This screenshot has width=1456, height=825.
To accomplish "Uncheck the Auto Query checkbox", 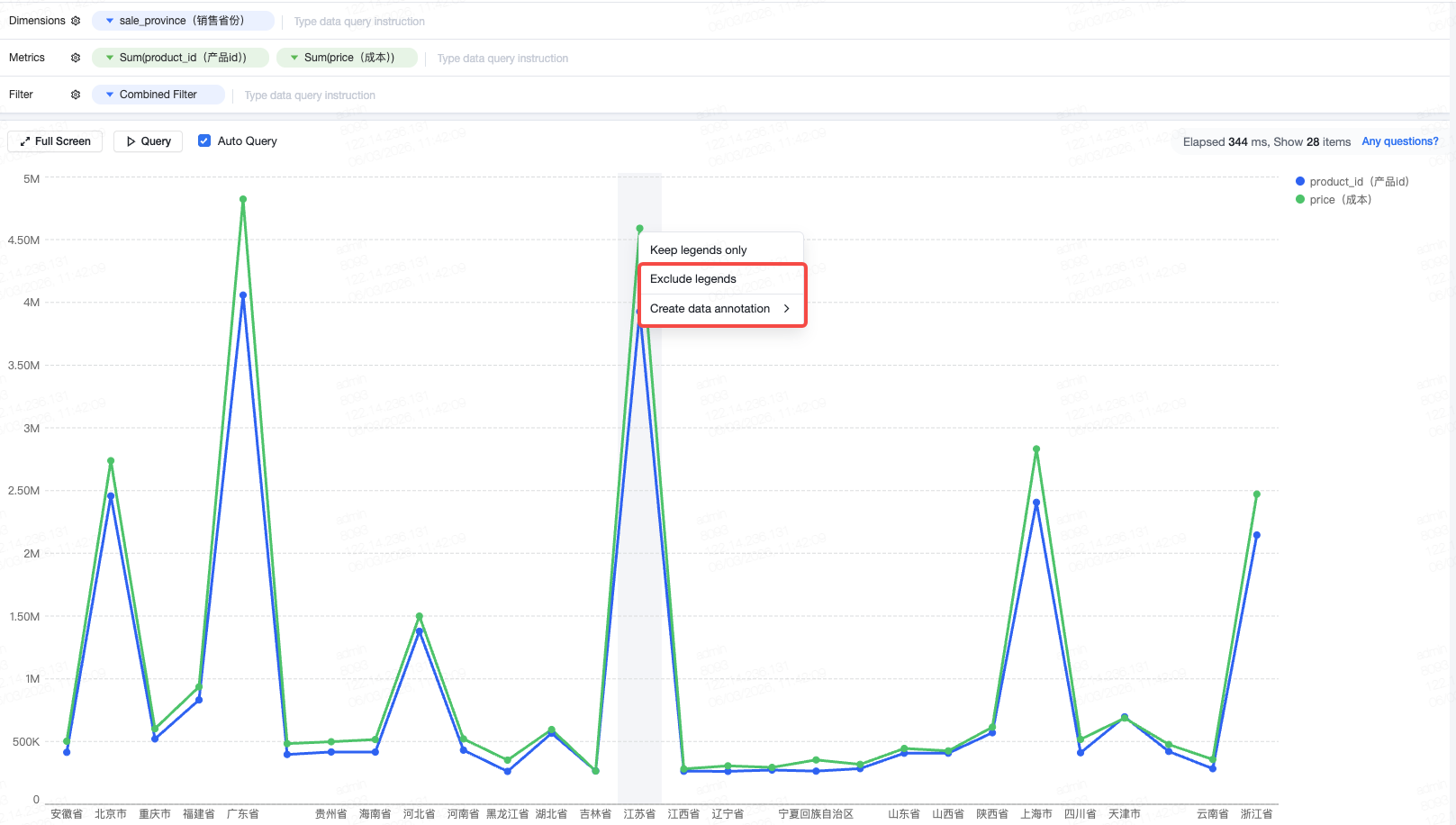I will click(x=204, y=141).
